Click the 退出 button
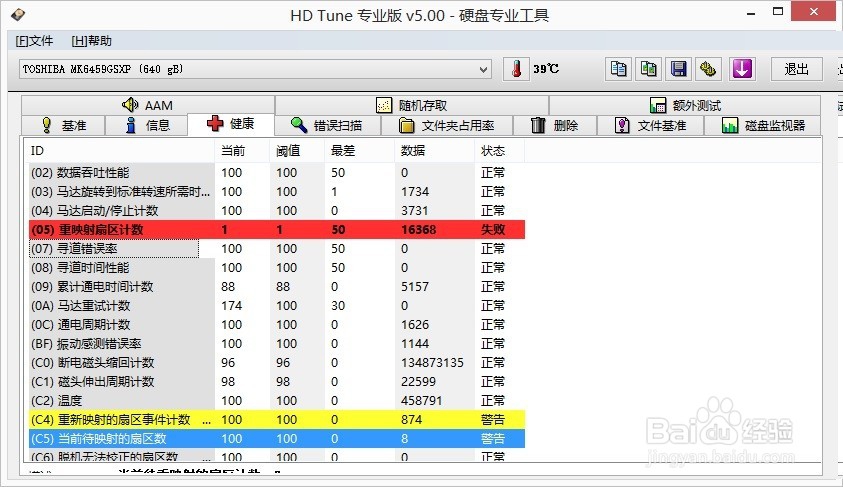Viewport: 843px width, 487px height. tap(796, 69)
